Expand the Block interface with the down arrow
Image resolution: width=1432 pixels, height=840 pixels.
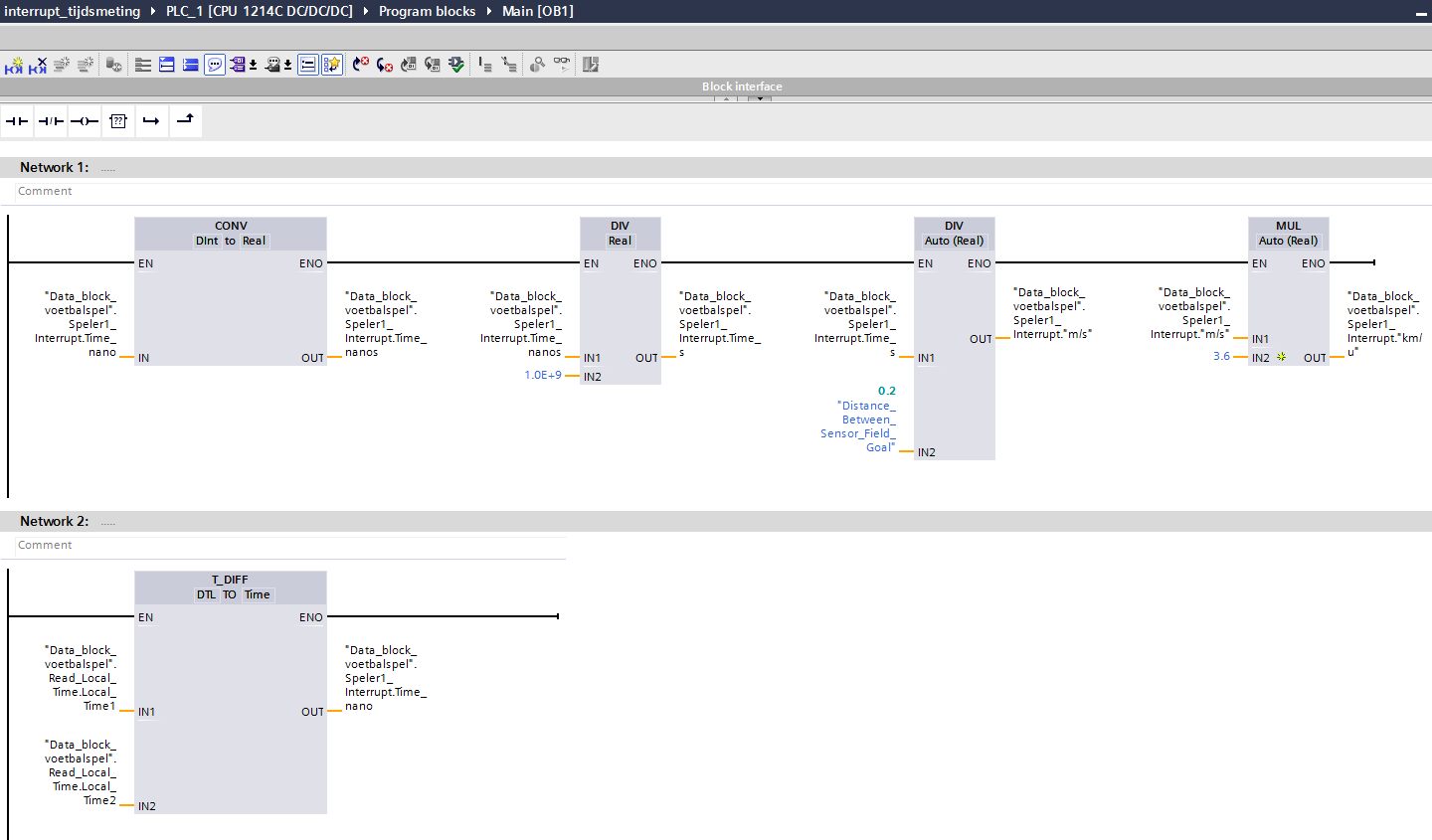(759, 98)
